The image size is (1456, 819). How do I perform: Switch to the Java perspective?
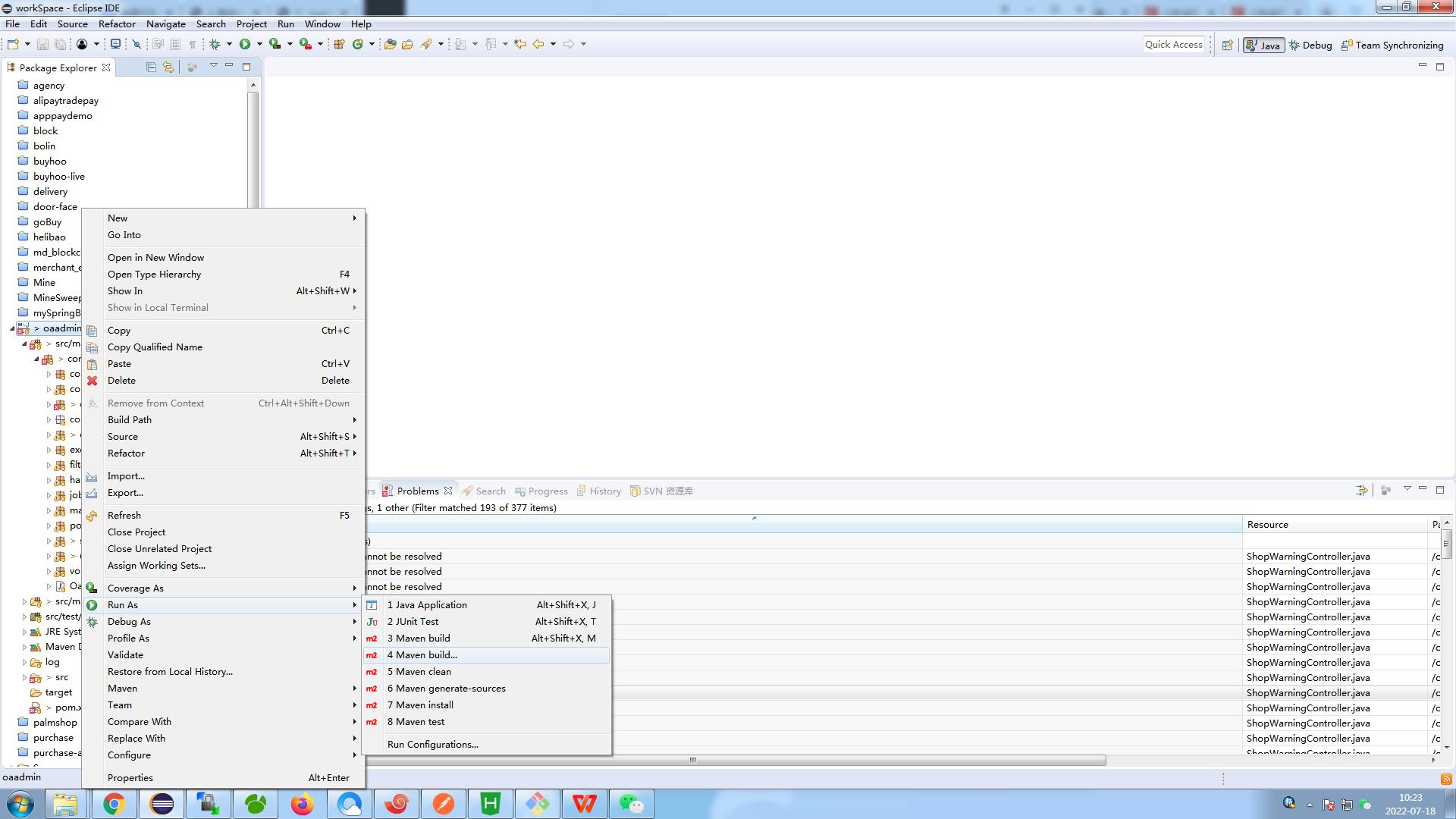(1263, 45)
